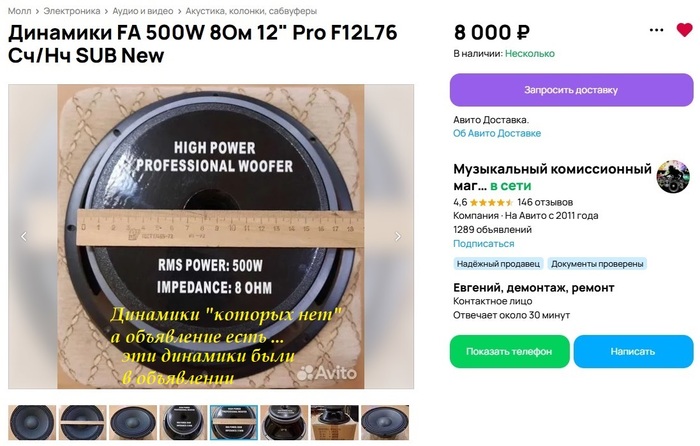
Task: Show next photo with right arrow
Action: click(x=397, y=236)
